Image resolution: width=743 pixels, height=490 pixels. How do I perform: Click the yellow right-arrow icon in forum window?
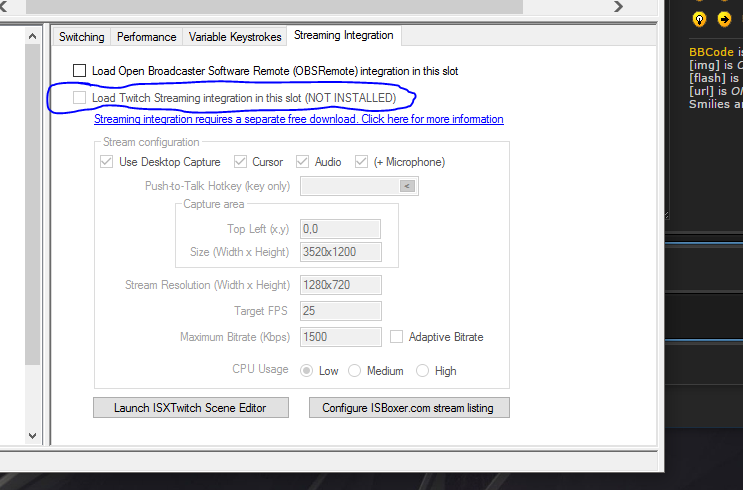coord(724,19)
